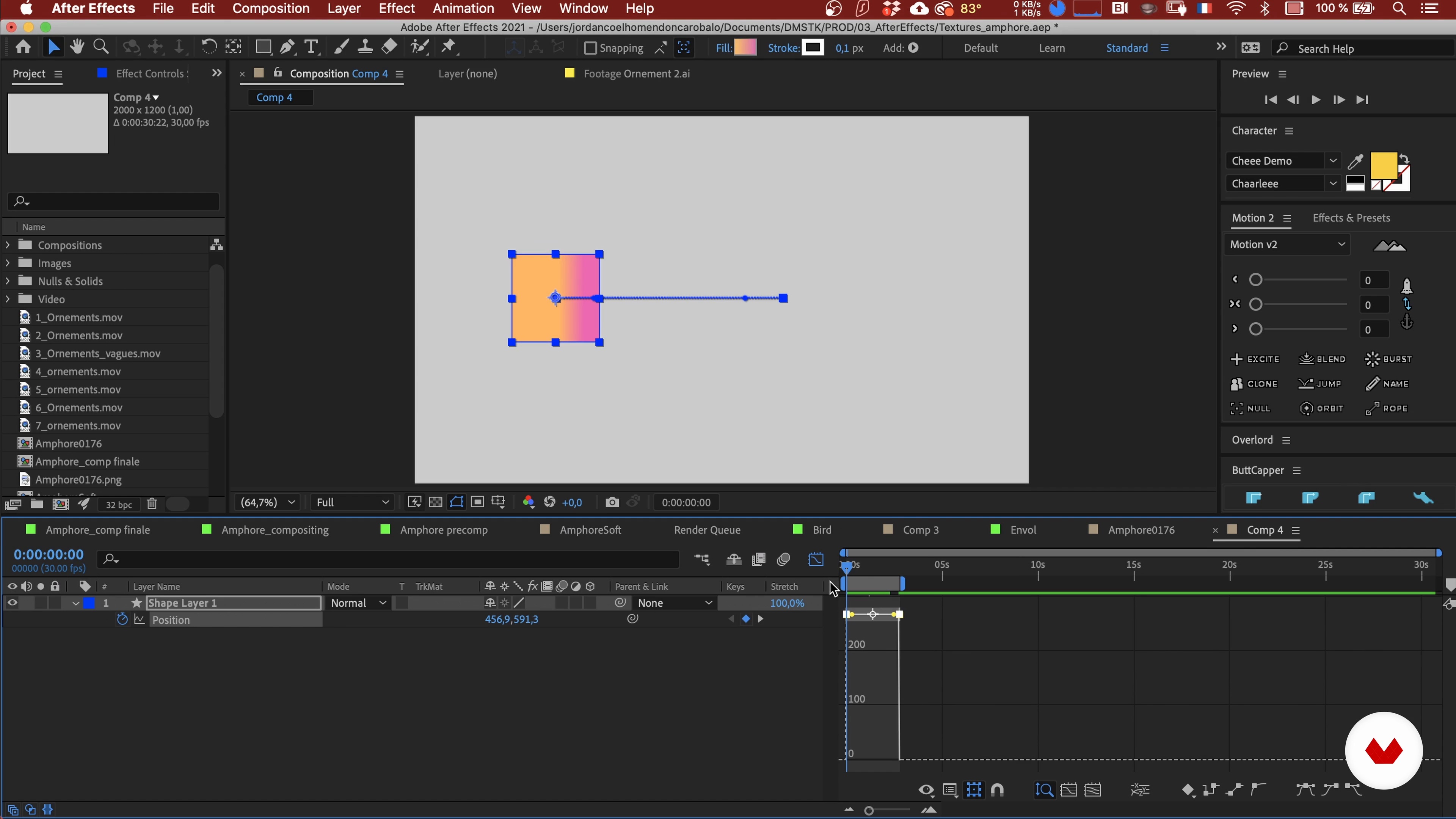The width and height of the screenshot is (1456, 819).
Task: Click the Puppet Pin tool
Action: [449, 47]
